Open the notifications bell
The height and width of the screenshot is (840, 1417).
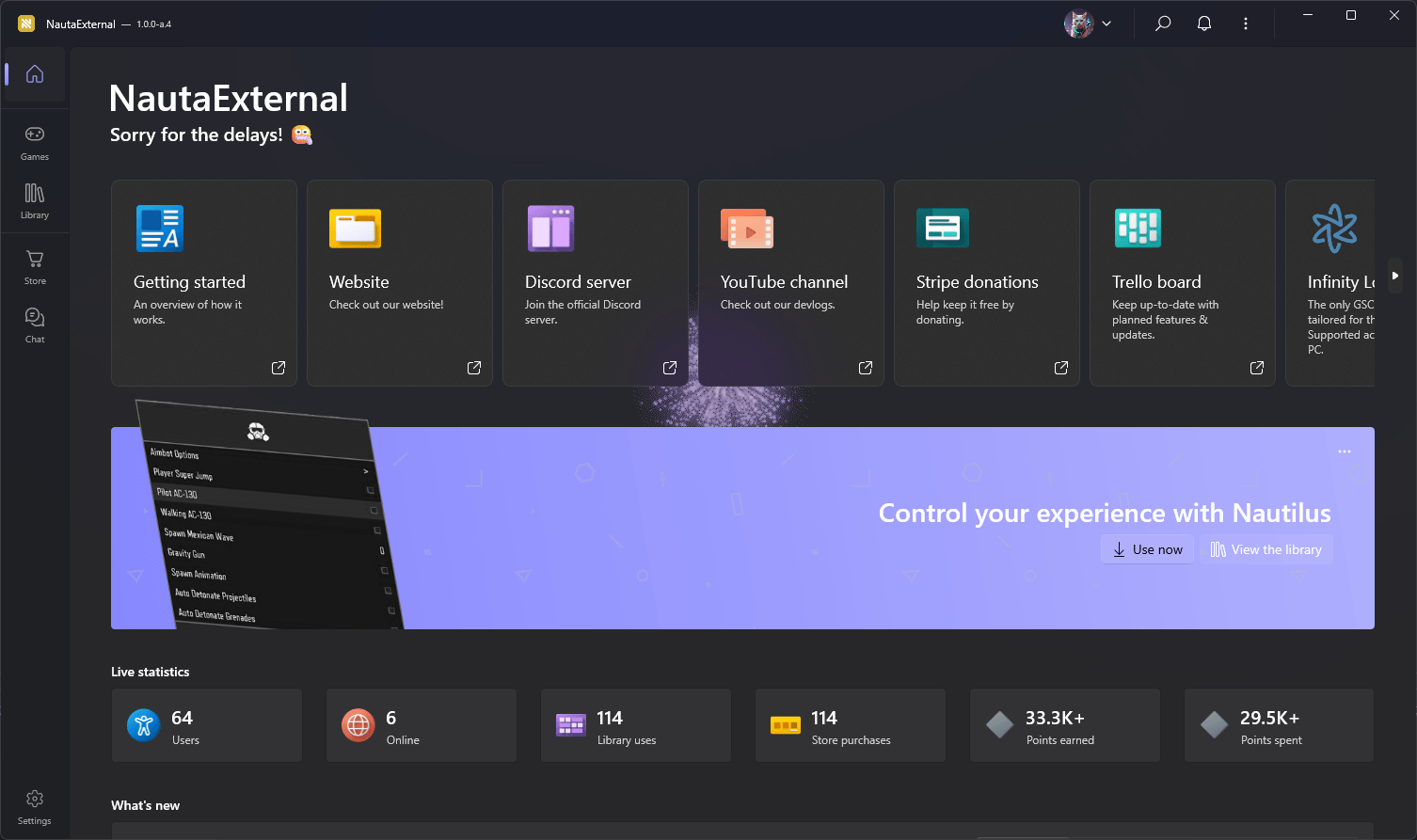(1204, 24)
